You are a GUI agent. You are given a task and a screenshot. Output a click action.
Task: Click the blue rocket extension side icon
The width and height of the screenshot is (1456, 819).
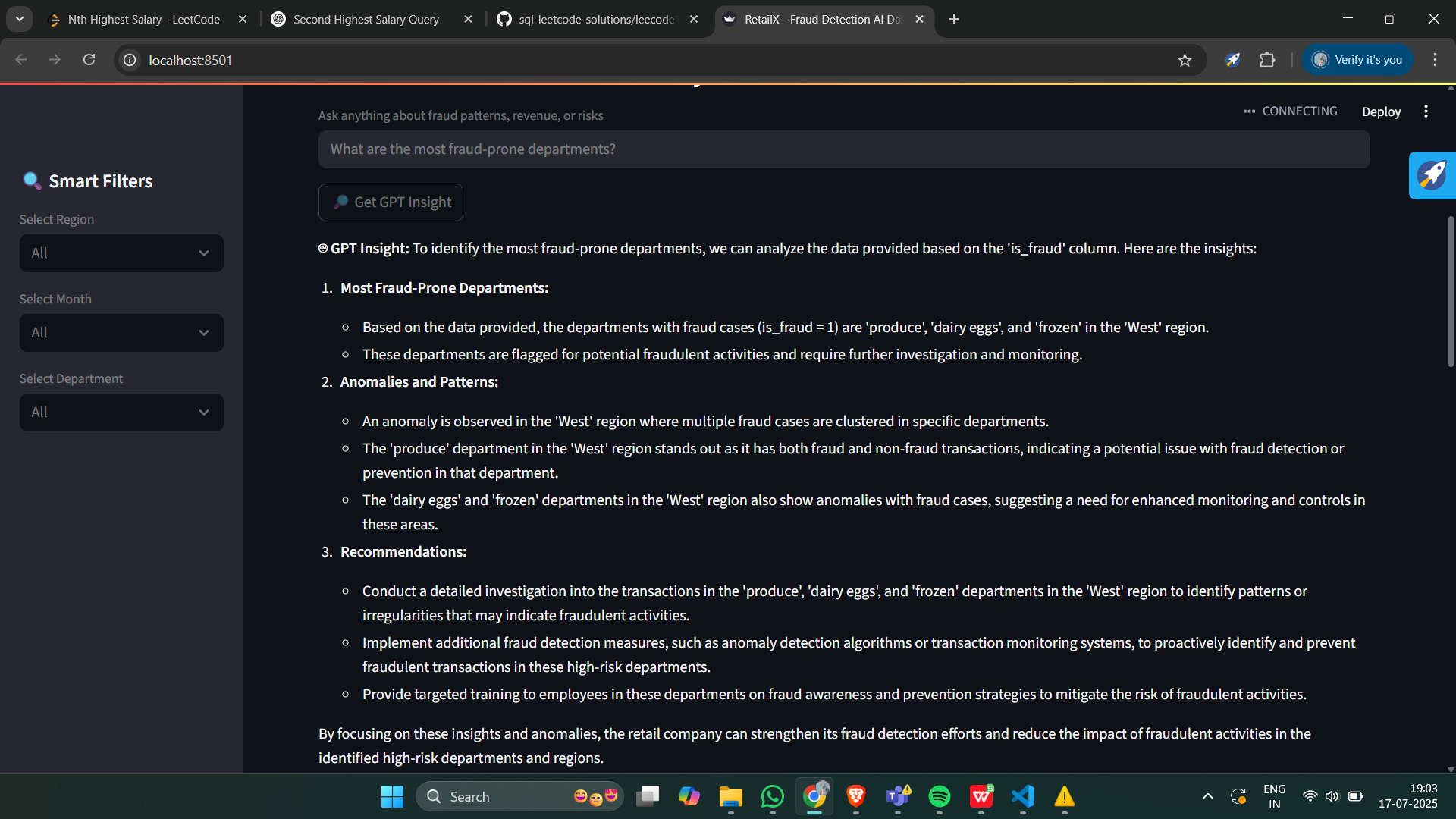point(1432,175)
